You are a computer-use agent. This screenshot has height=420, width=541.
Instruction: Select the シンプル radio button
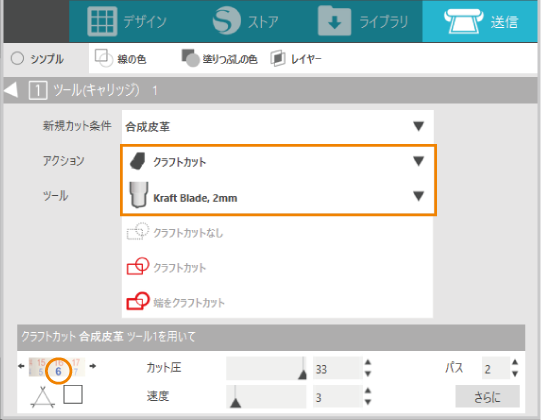(17, 58)
